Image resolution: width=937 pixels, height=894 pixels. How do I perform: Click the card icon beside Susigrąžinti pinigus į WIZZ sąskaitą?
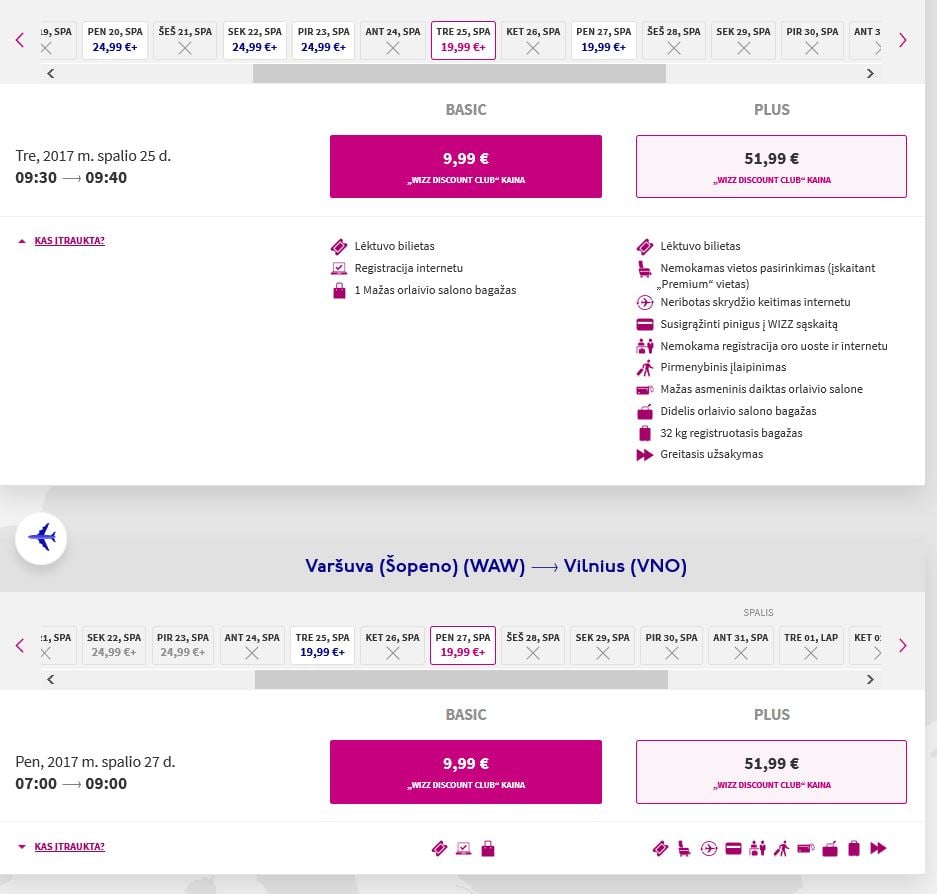[645, 324]
